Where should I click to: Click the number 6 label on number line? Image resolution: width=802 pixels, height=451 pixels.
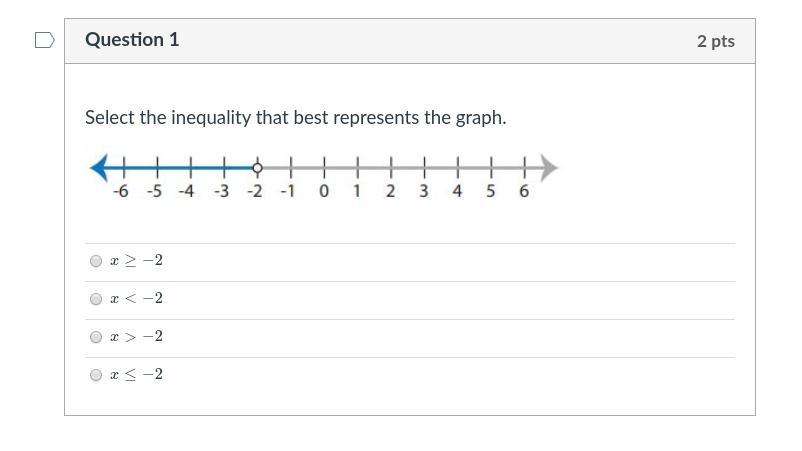[x=524, y=191]
